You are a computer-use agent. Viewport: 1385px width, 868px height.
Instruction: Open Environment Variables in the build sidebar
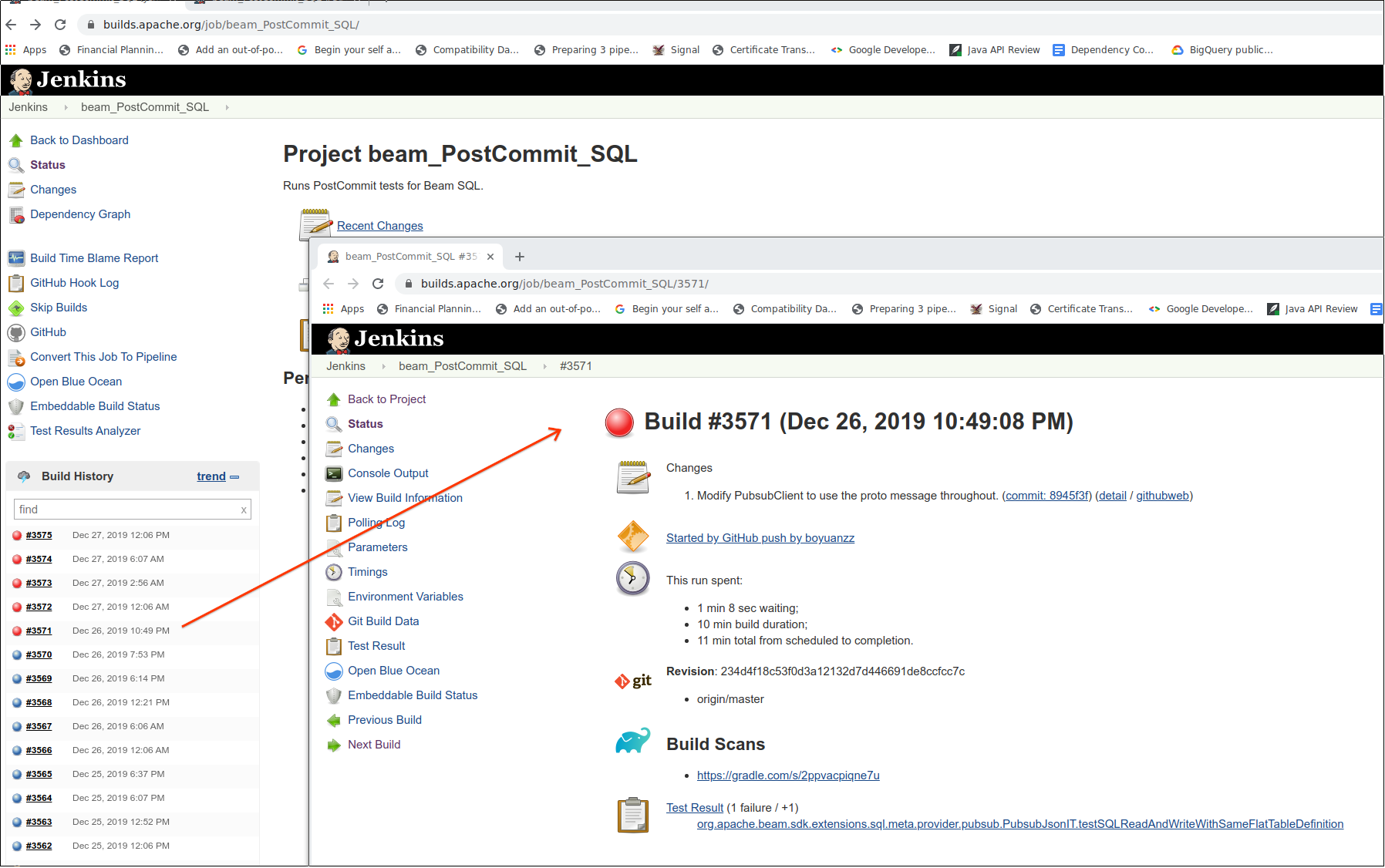(x=406, y=597)
